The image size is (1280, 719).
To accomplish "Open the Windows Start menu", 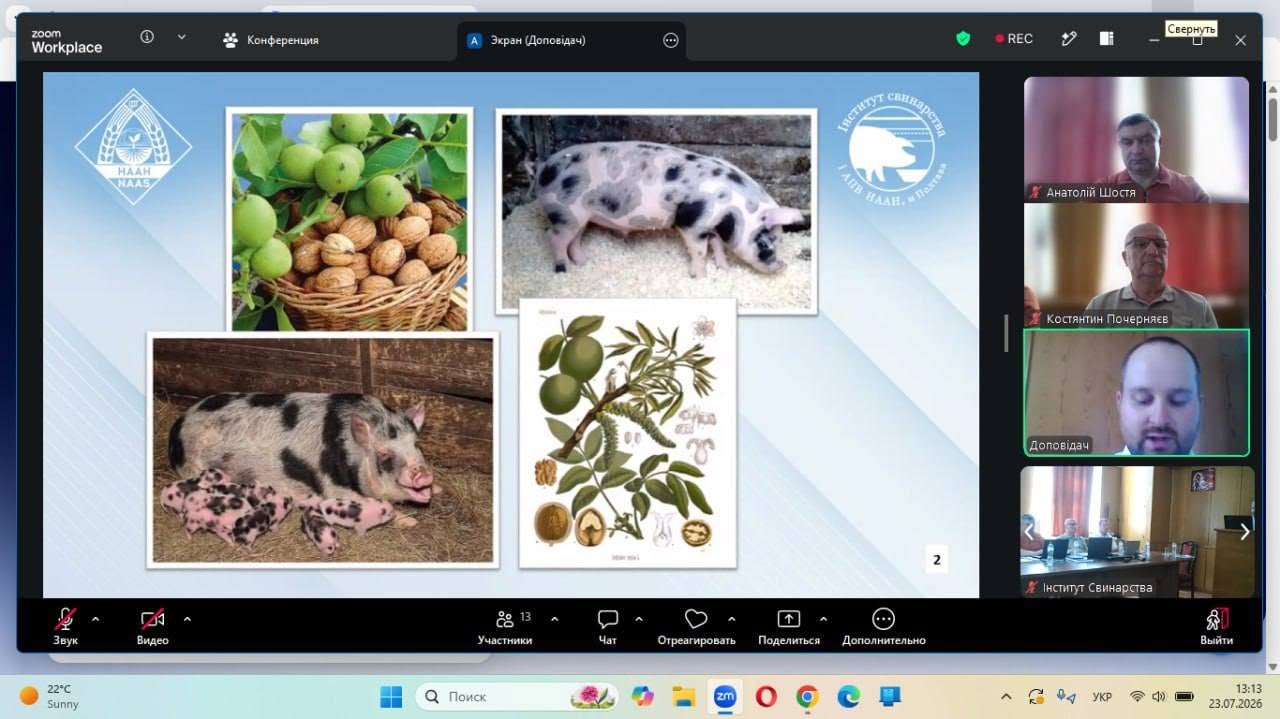I will pyautogui.click(x=391, y=696).
